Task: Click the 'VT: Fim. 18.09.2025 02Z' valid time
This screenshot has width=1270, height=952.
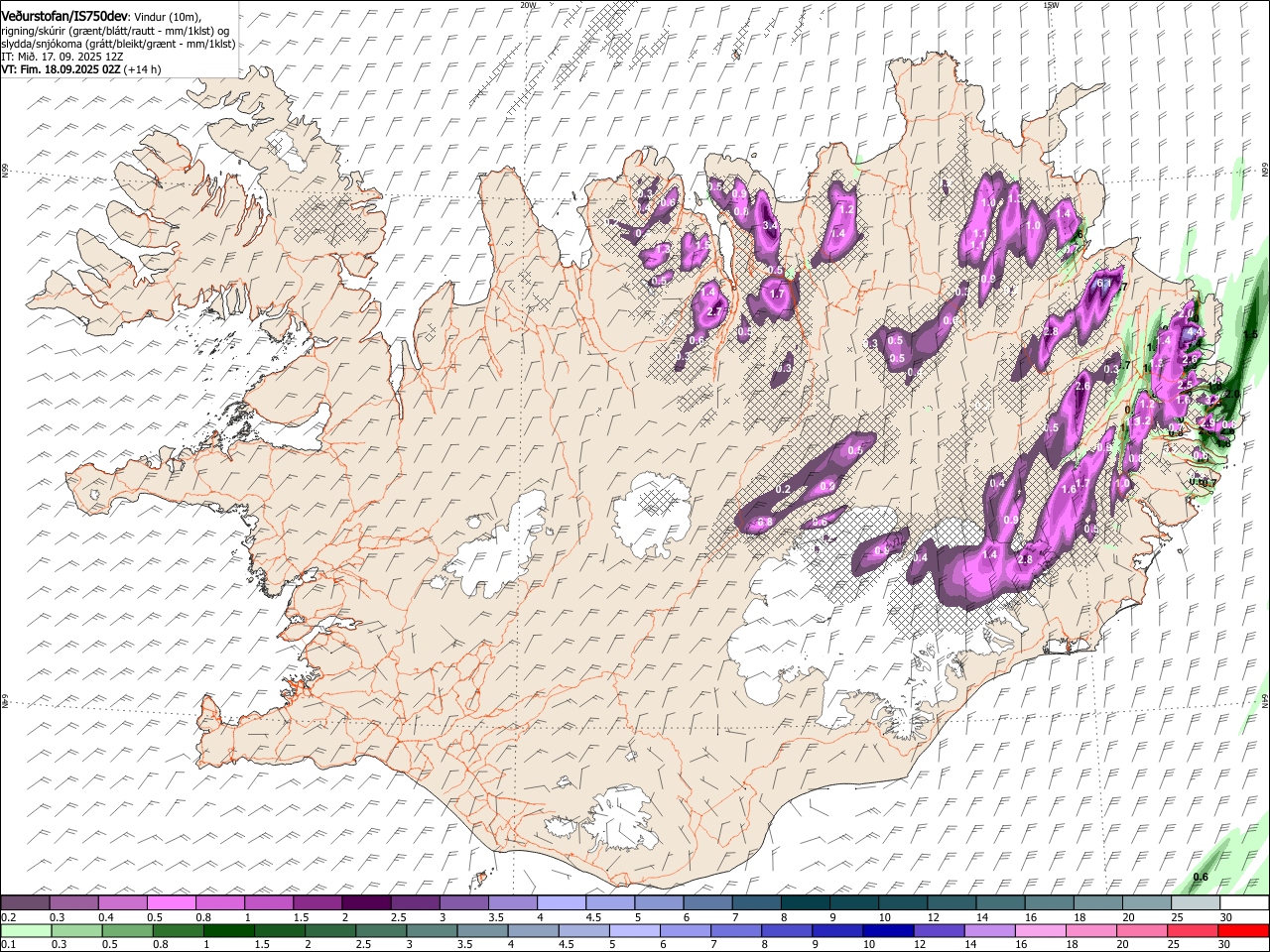Action: [61, 69]
